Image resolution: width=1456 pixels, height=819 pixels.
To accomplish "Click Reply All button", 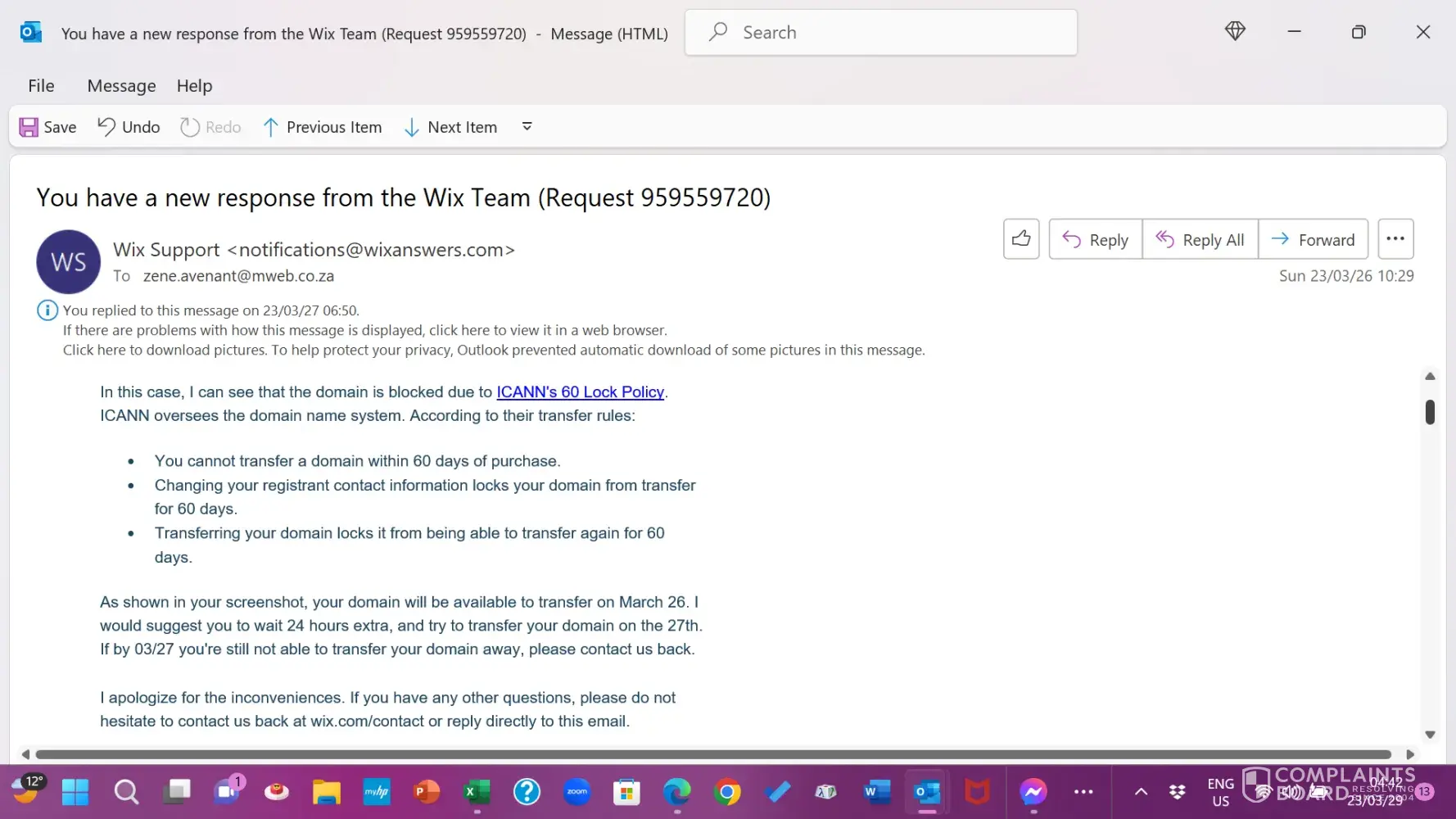I will pyautogui.click(x=1200, y=239).
